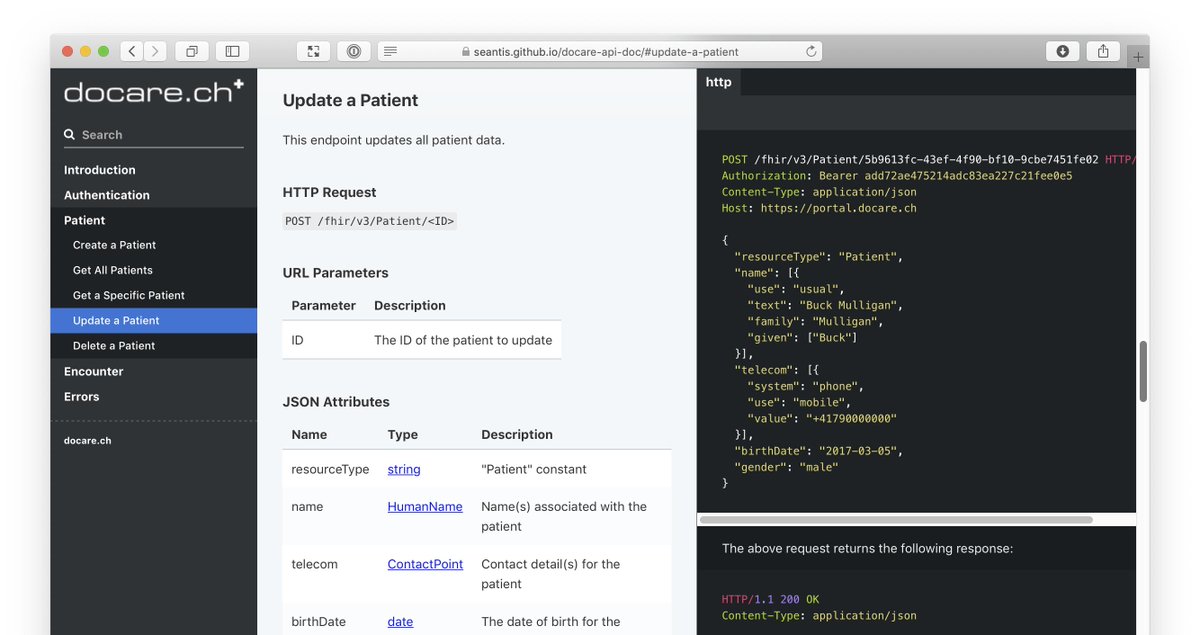1200x635 pixels.
Task: Open the tab overview button
Action: point(191,51)
